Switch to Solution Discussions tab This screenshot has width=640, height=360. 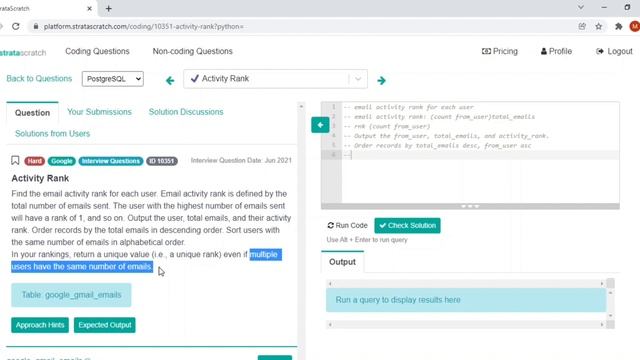click(x=186, y=112)
